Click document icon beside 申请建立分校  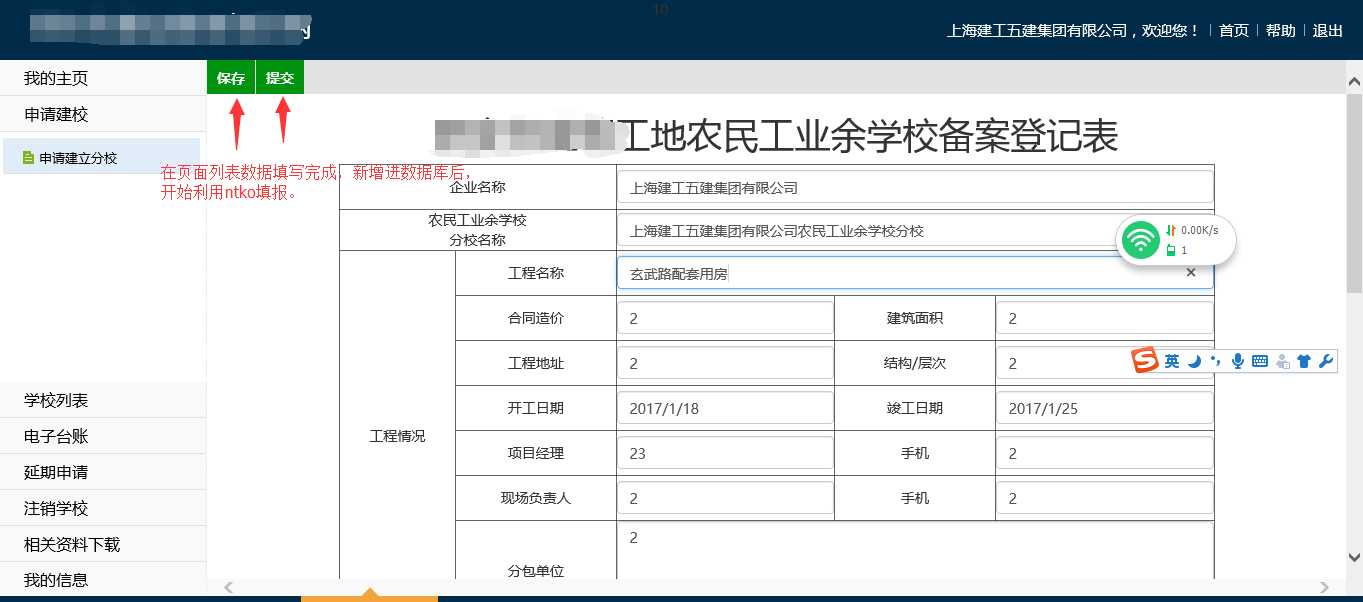click(29, 158)
